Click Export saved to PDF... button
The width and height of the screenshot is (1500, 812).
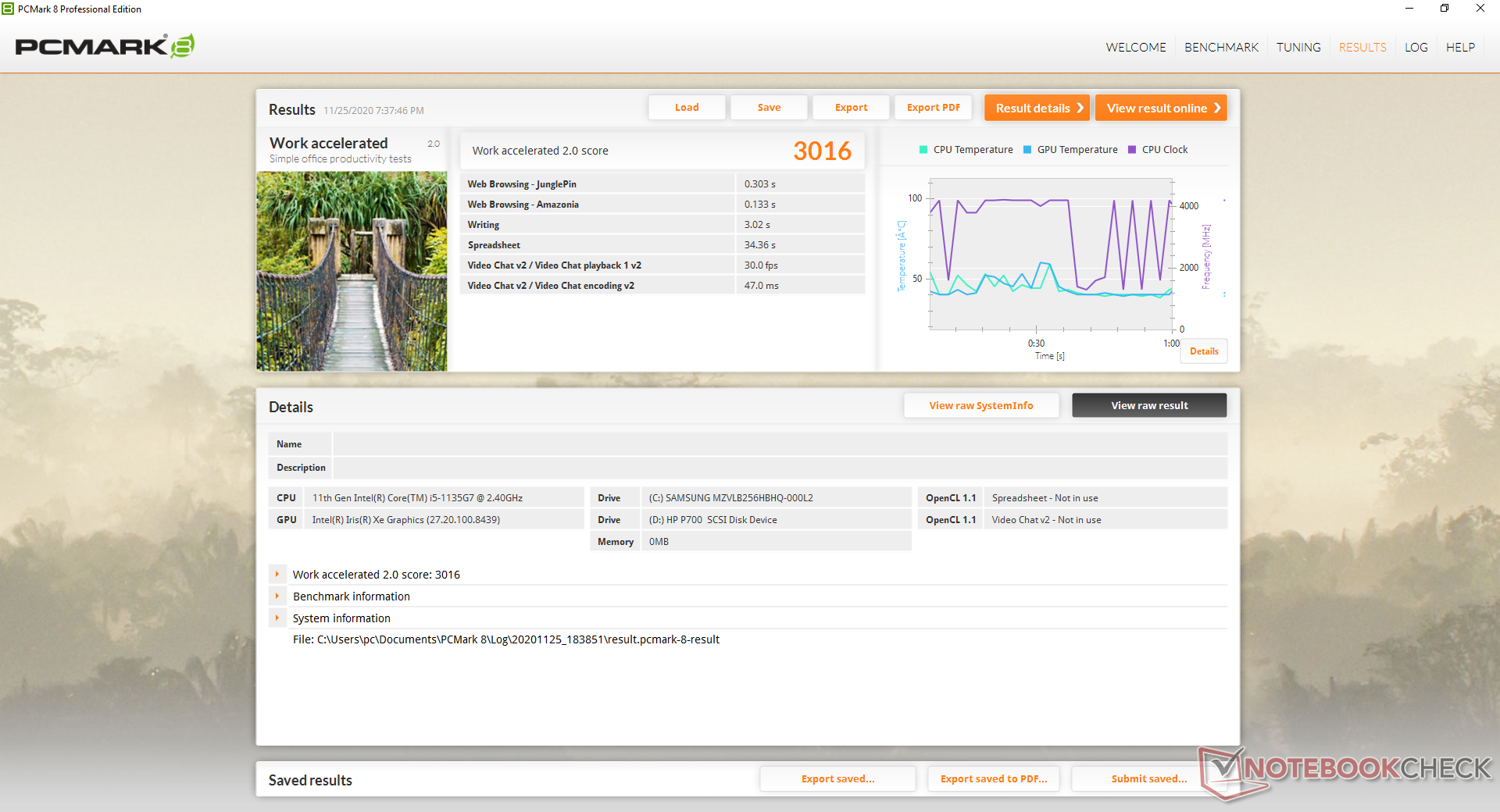(x=994, y=778)
